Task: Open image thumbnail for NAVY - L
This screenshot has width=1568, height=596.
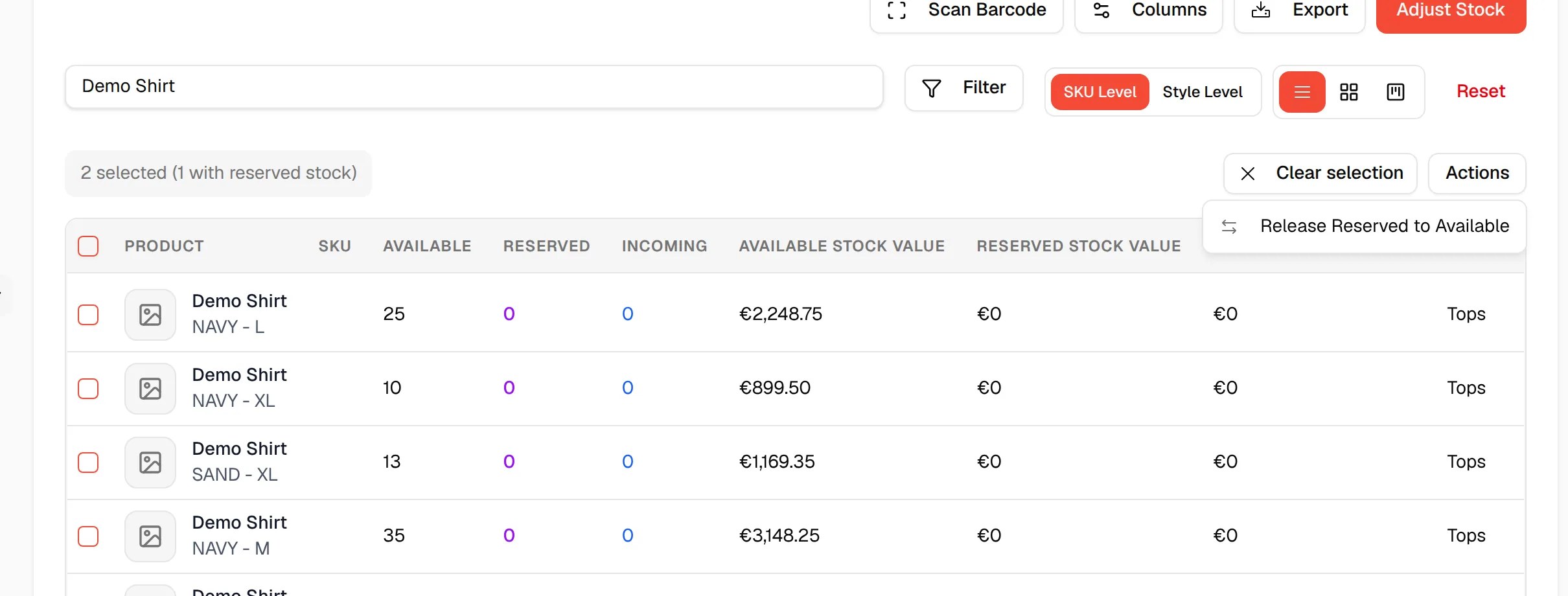Action: click(x=150, y=315)
